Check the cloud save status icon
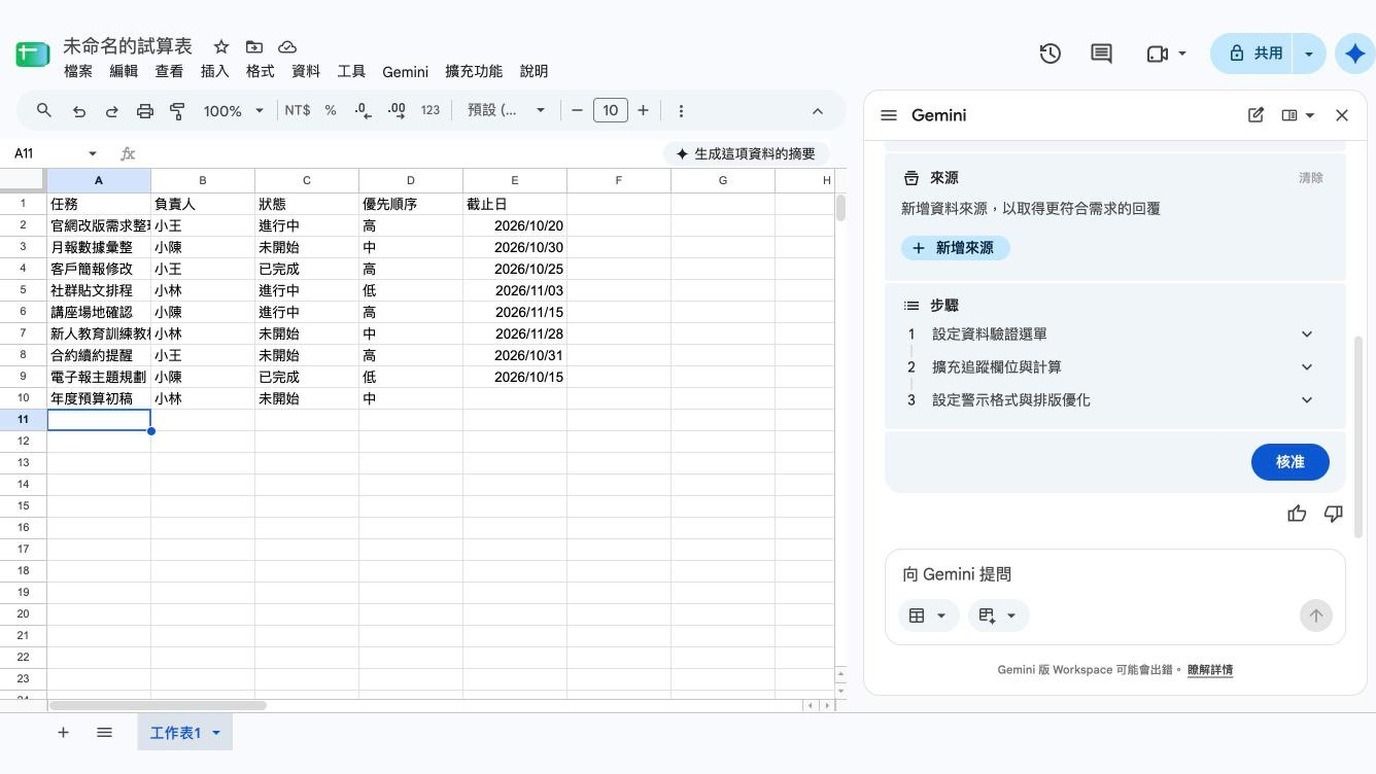The image size is (1376, 774). (287, 47)
